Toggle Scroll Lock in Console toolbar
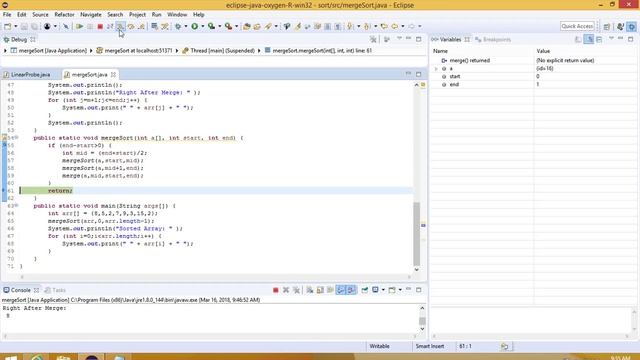The height and width of the screenshot is (360, 640). pos(320,290)
